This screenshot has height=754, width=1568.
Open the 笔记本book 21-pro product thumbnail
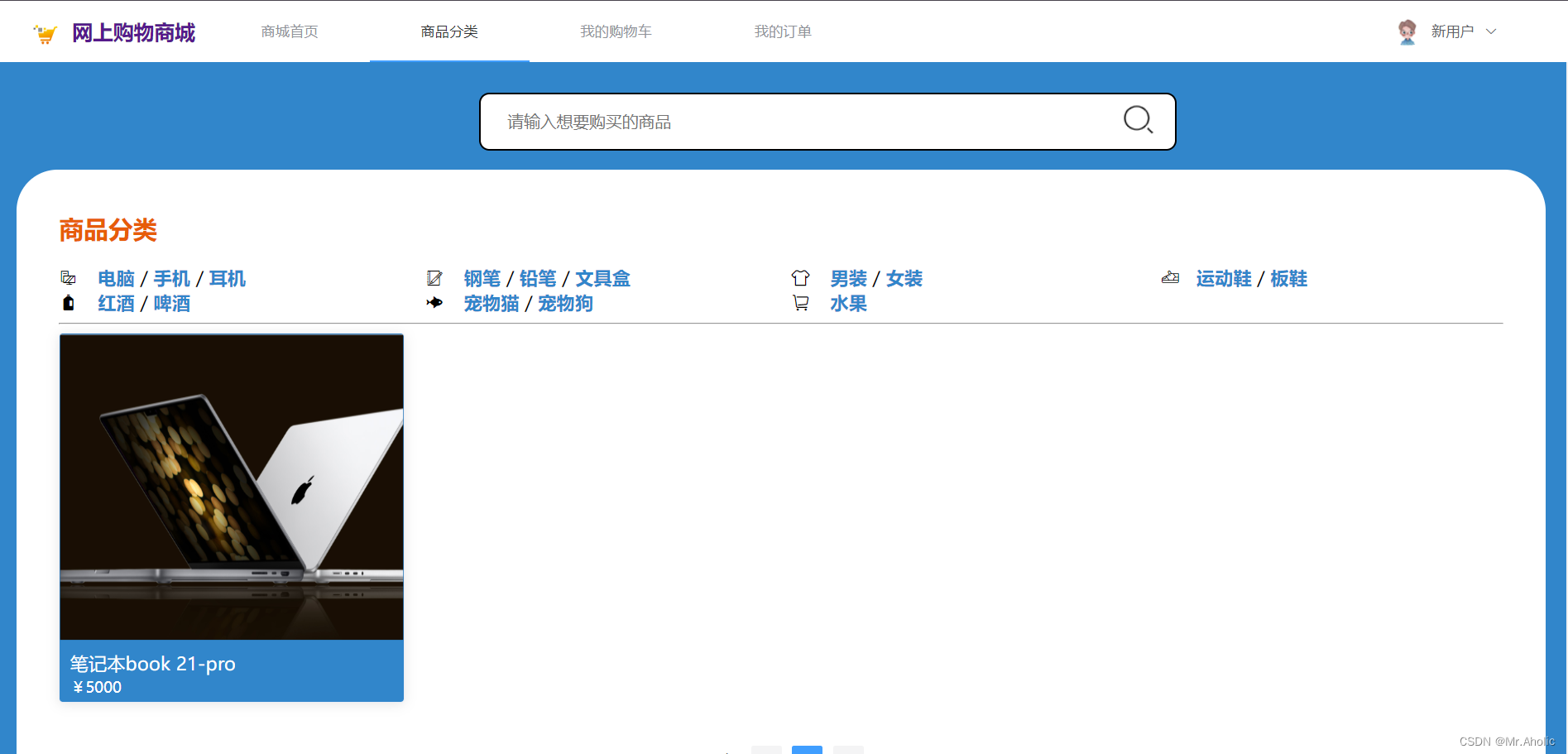pyautogui.click(x=231, y=486)
